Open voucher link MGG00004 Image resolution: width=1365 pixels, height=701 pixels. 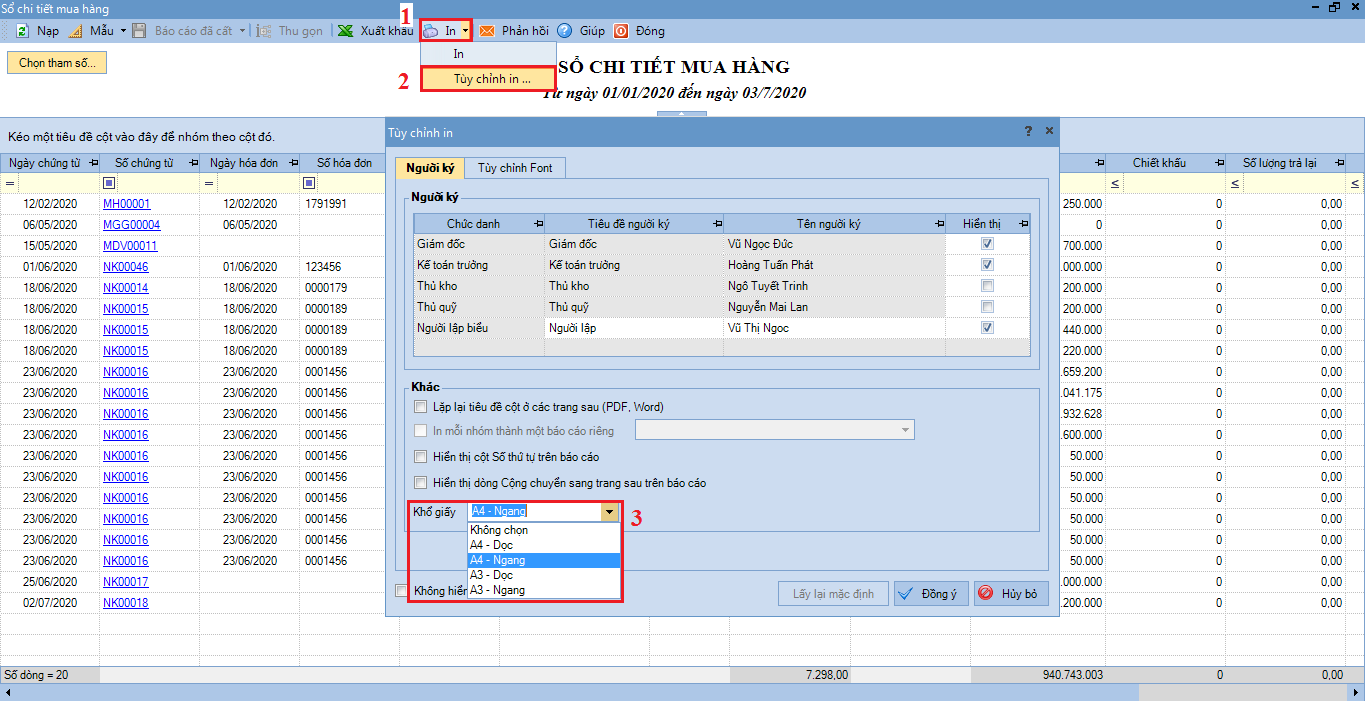[132, 225]
